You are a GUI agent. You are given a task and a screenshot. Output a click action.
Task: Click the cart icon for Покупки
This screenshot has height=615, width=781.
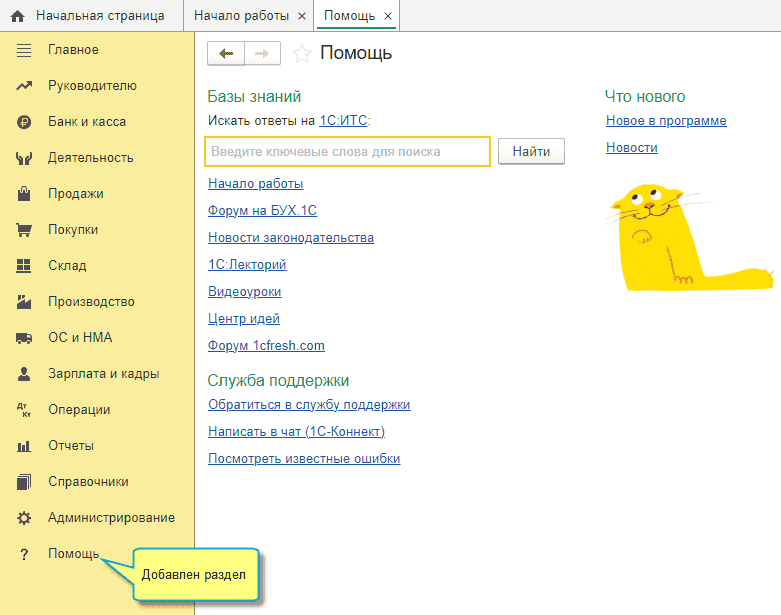click(x=24, y=230)
